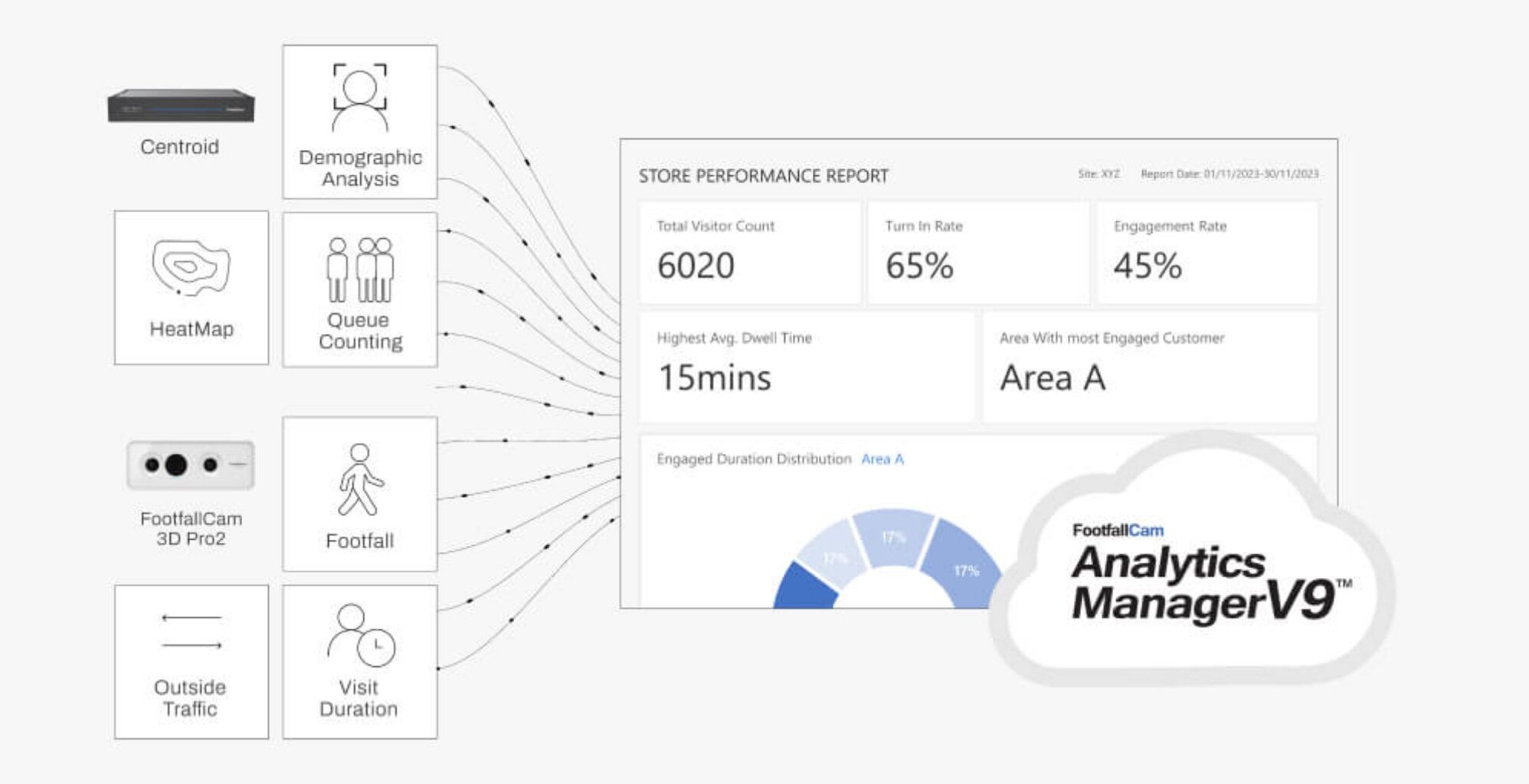Open the Total Visitor Count card
Viewport: 1529px width, 784px height.
750,253
